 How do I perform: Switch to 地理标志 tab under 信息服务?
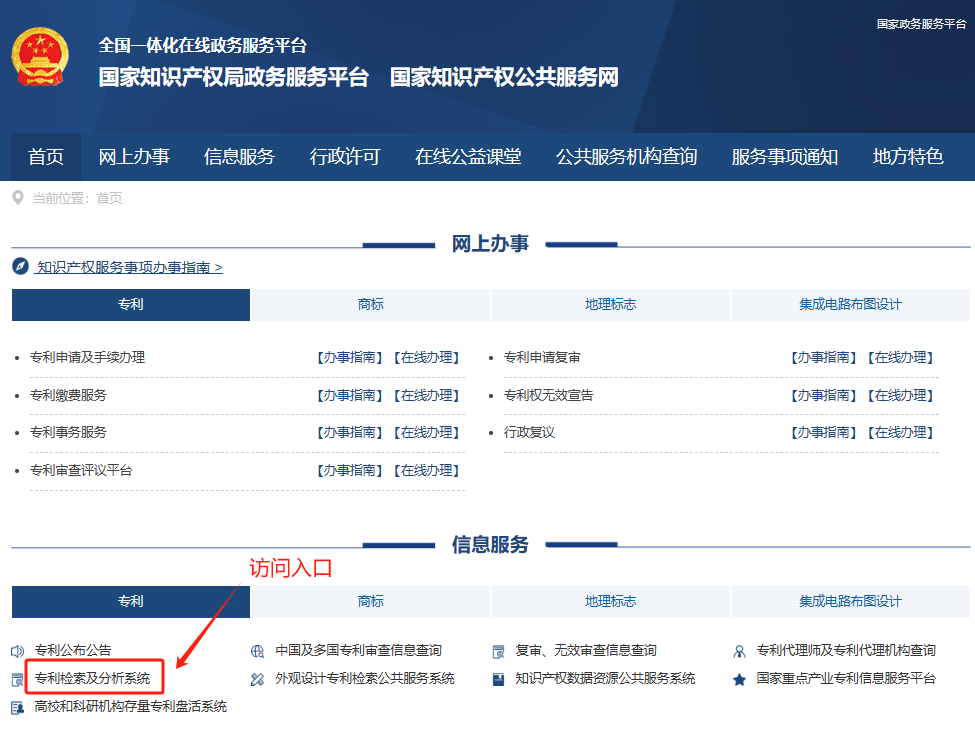[611, 601]
